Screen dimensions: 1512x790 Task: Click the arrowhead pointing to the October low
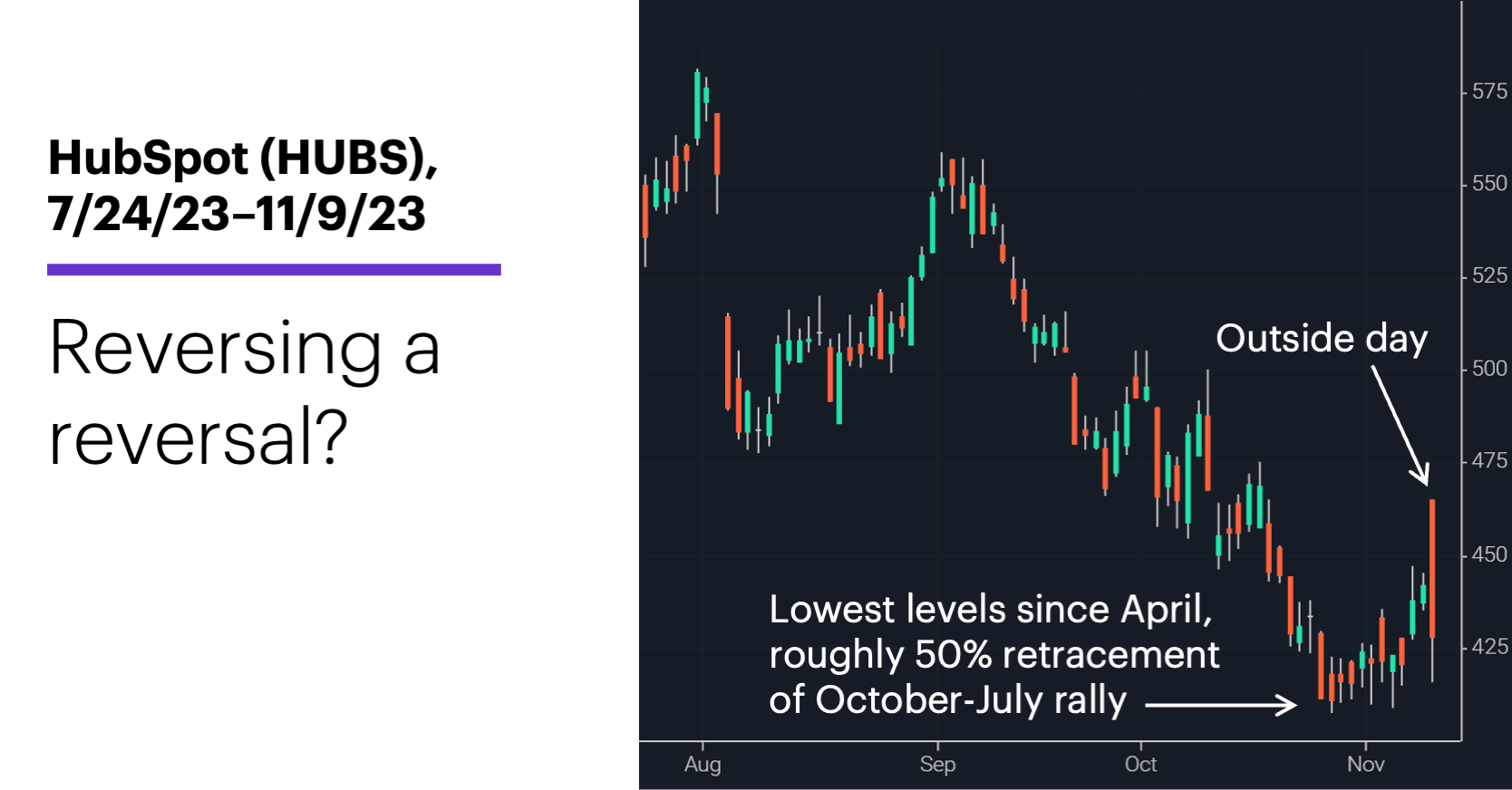coord(1287,705)
